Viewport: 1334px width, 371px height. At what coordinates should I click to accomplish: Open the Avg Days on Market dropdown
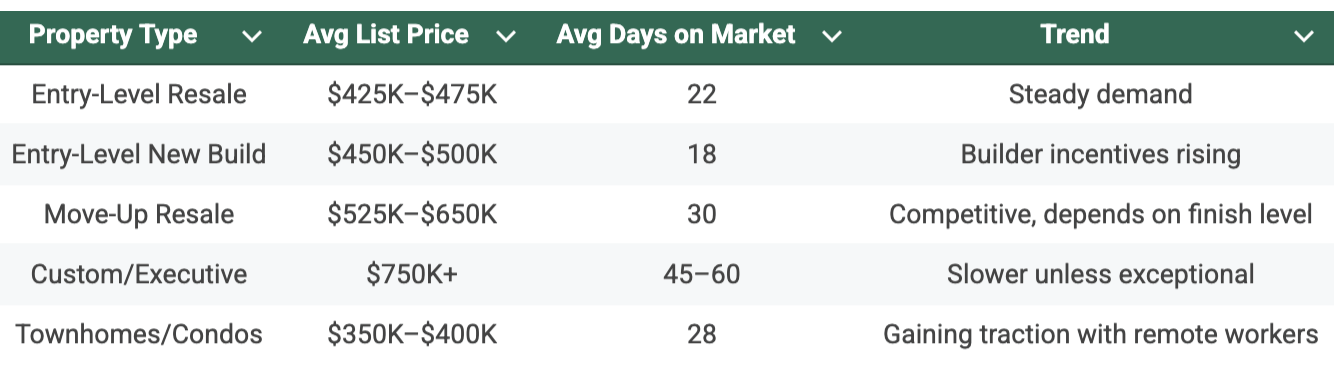tap(831, 37)
